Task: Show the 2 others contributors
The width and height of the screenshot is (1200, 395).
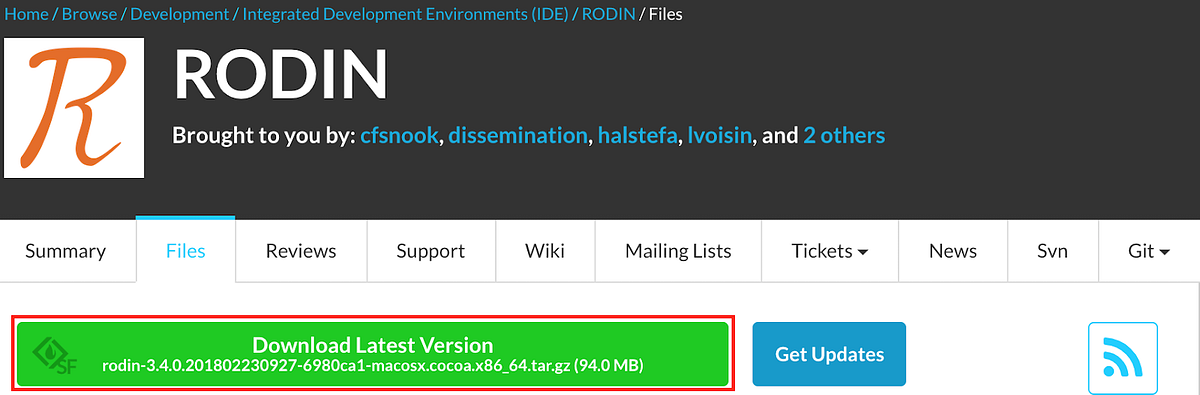Action: click(x=844, y=135)
